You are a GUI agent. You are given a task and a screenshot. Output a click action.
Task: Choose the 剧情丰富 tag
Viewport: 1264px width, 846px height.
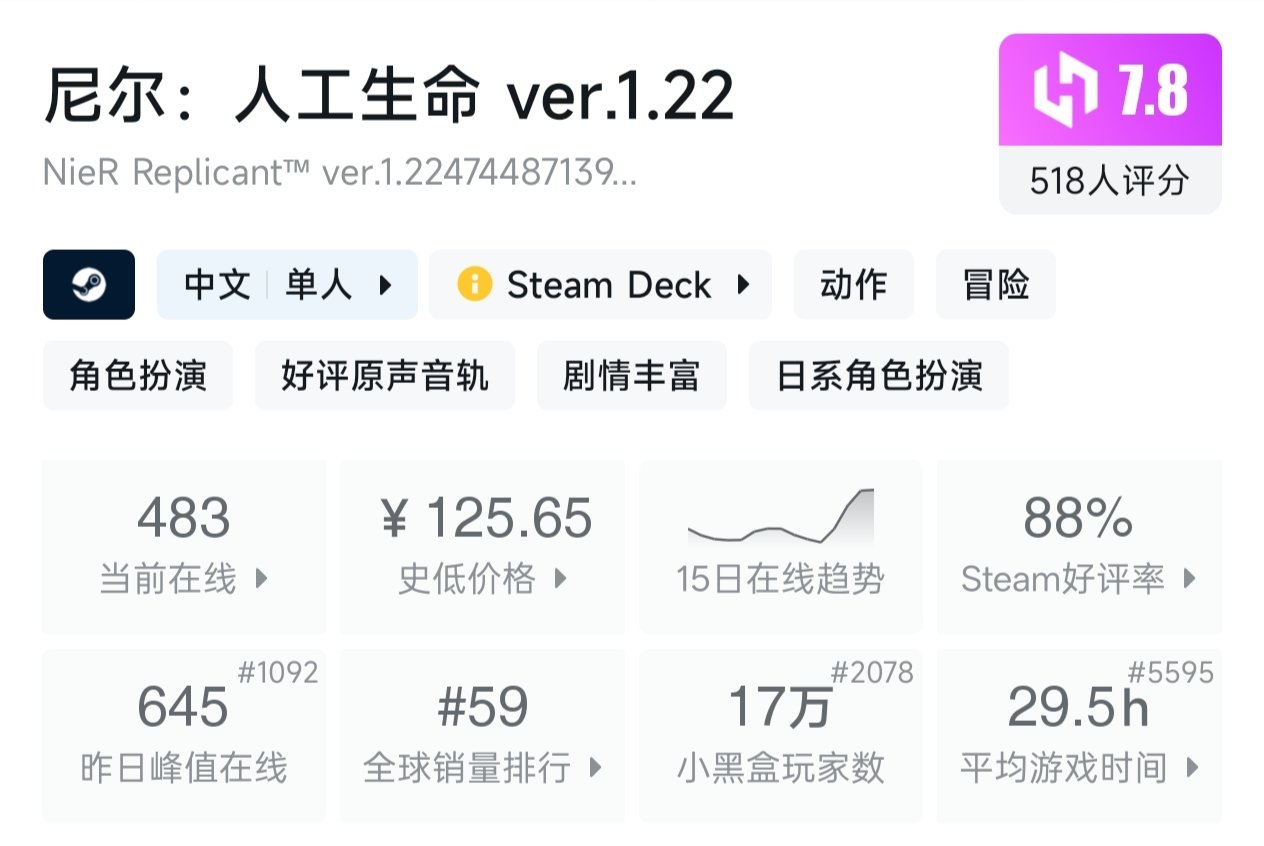[631, 376]
